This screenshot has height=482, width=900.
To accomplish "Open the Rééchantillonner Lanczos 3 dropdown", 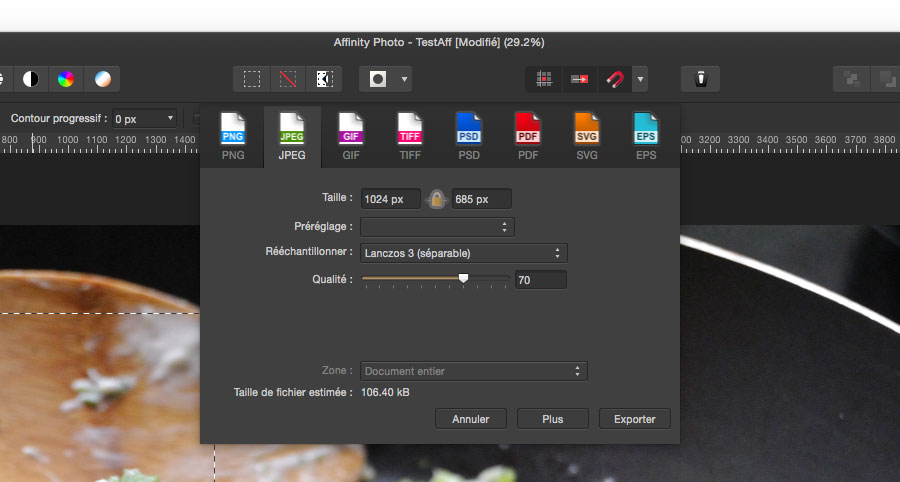I will 464,253.
